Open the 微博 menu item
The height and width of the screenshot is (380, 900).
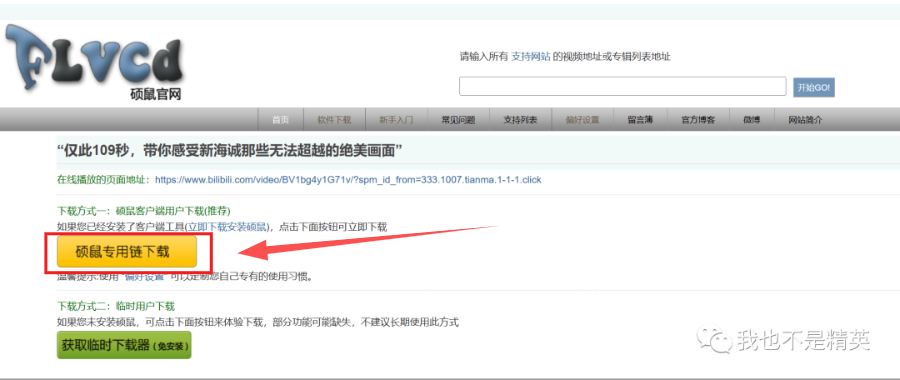pos(751,120)
